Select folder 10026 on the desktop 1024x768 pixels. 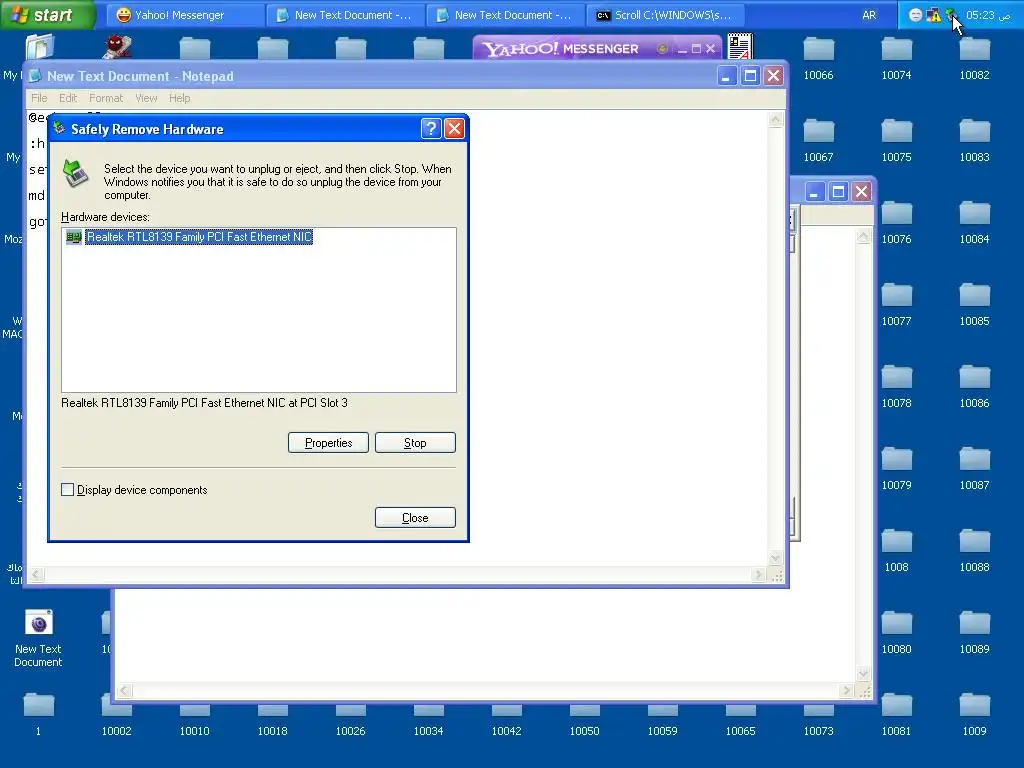[x=351, y=721]
